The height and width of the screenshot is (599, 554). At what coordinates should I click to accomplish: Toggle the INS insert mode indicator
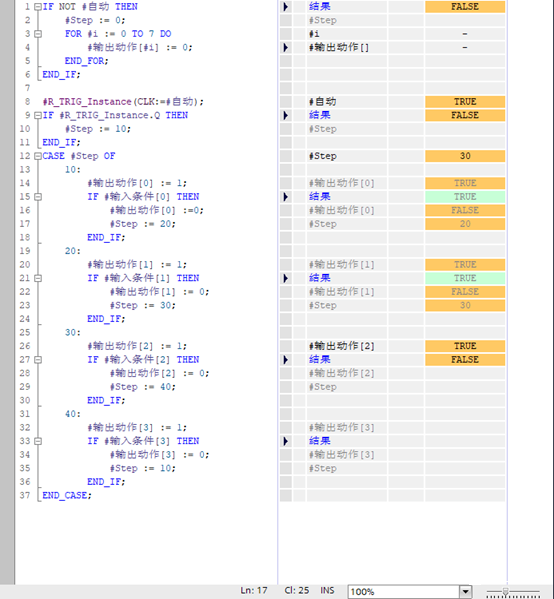327,591
